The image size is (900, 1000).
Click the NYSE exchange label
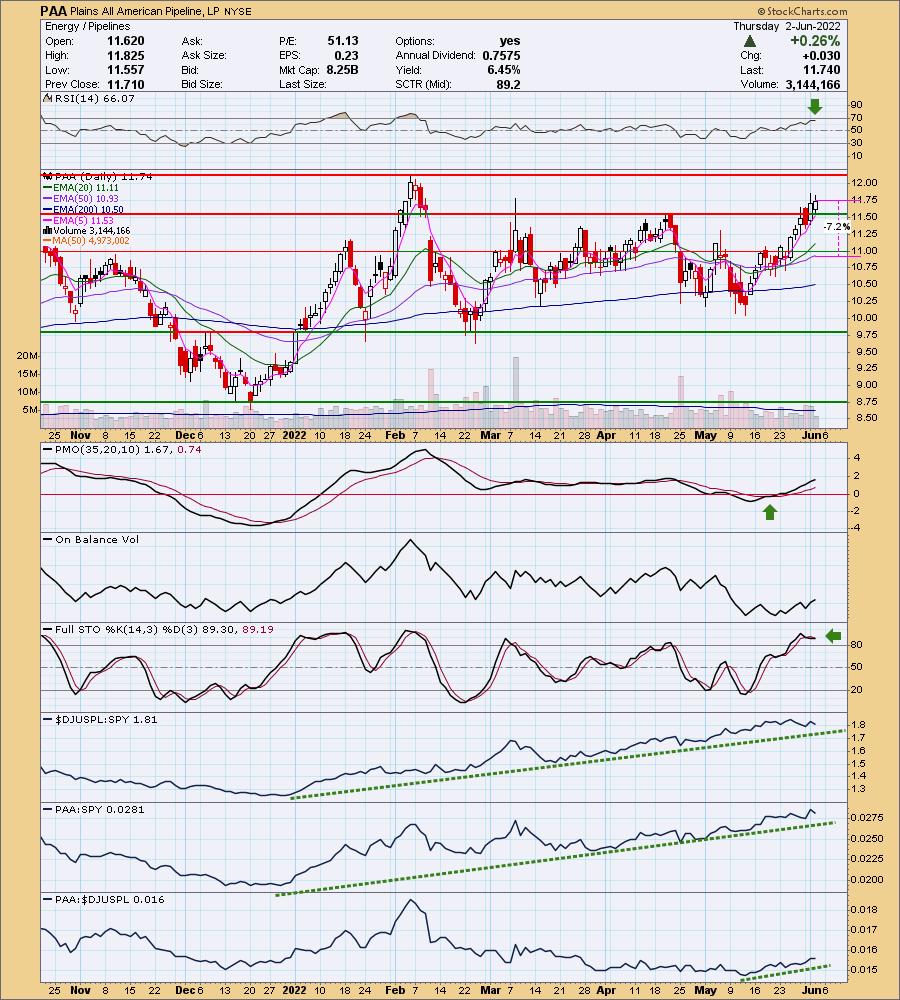237,11
